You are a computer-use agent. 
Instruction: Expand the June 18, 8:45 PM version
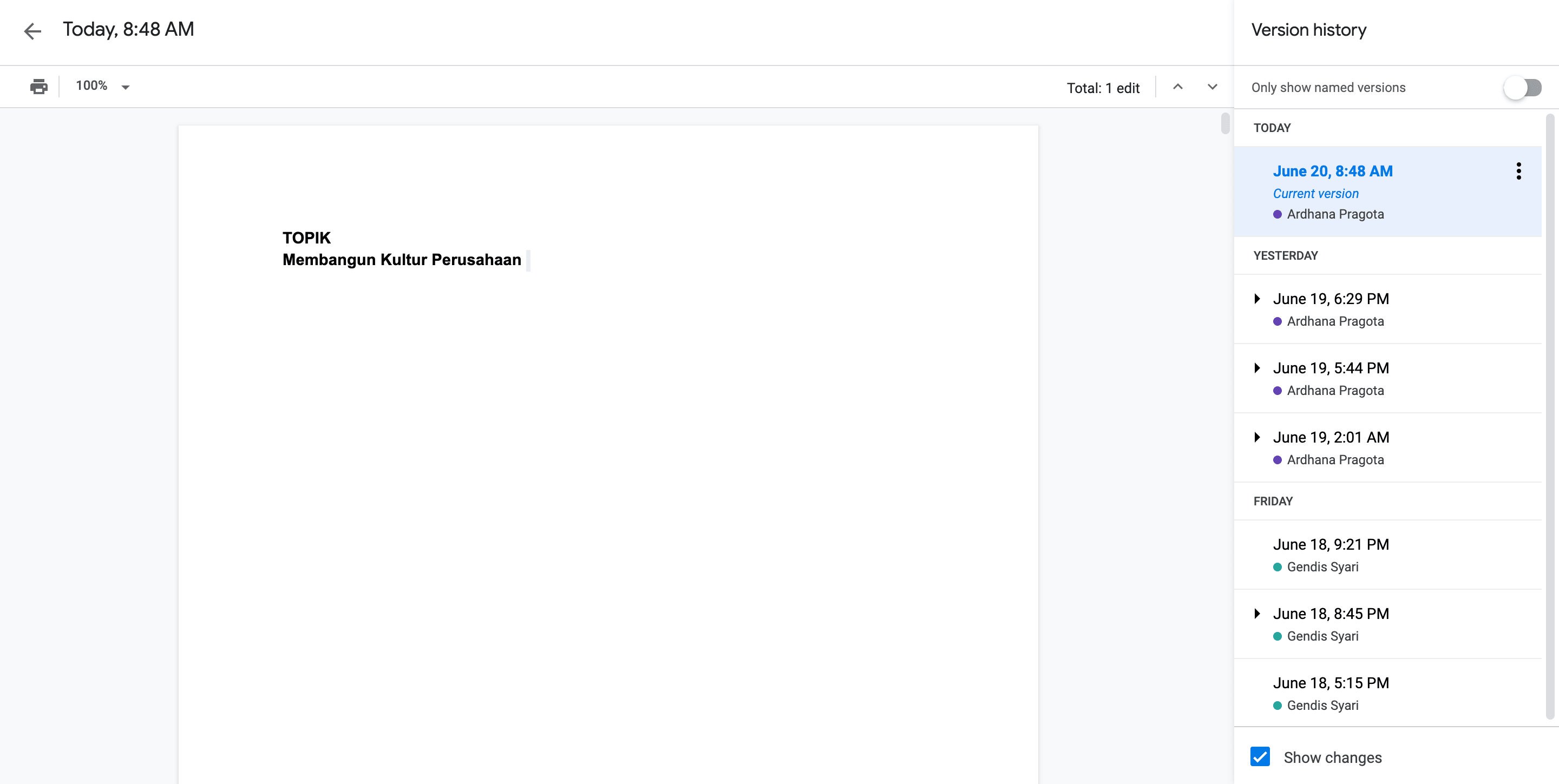click(x=1257, y=614)
